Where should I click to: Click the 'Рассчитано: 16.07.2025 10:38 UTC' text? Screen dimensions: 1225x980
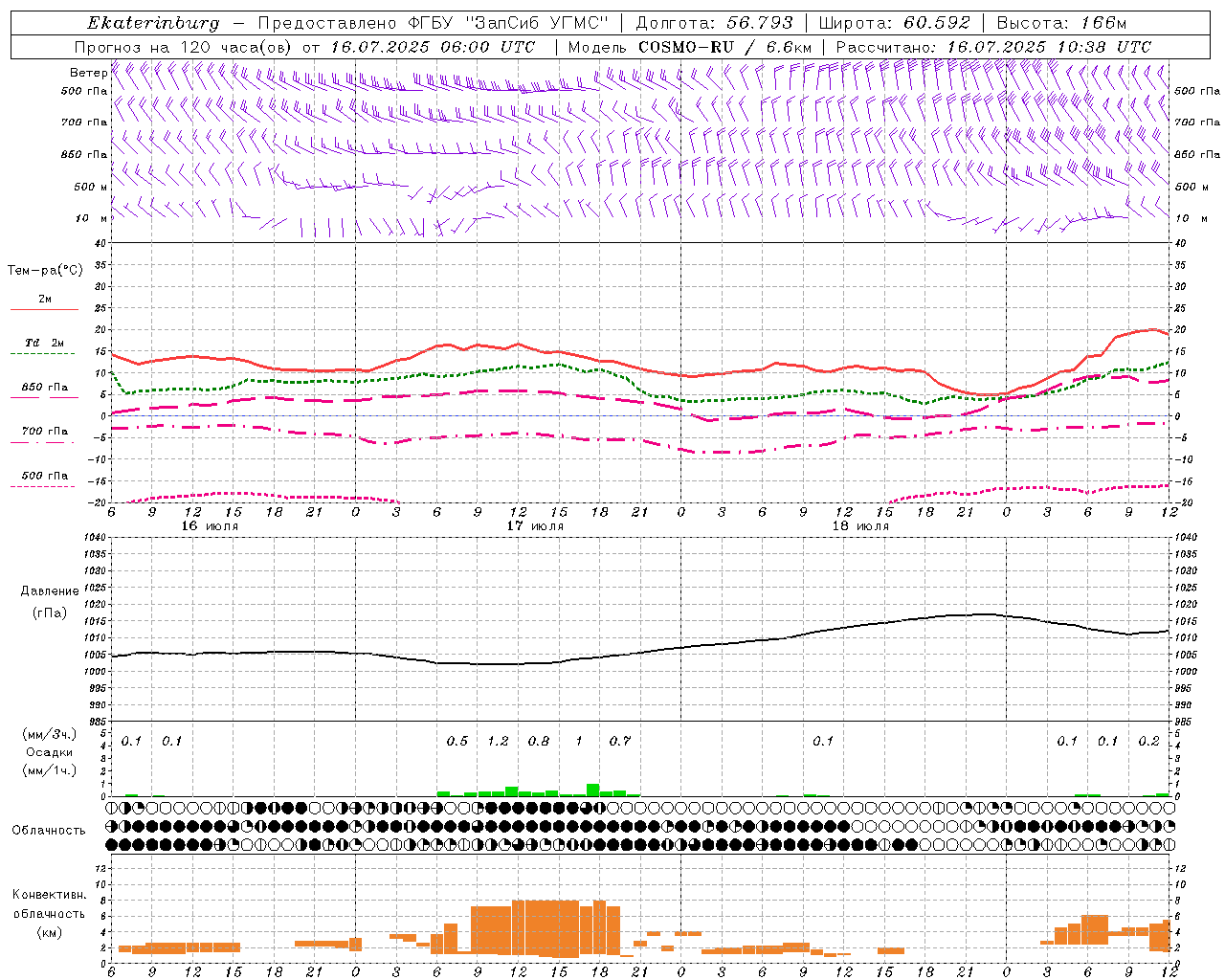(x=993, y=47)
